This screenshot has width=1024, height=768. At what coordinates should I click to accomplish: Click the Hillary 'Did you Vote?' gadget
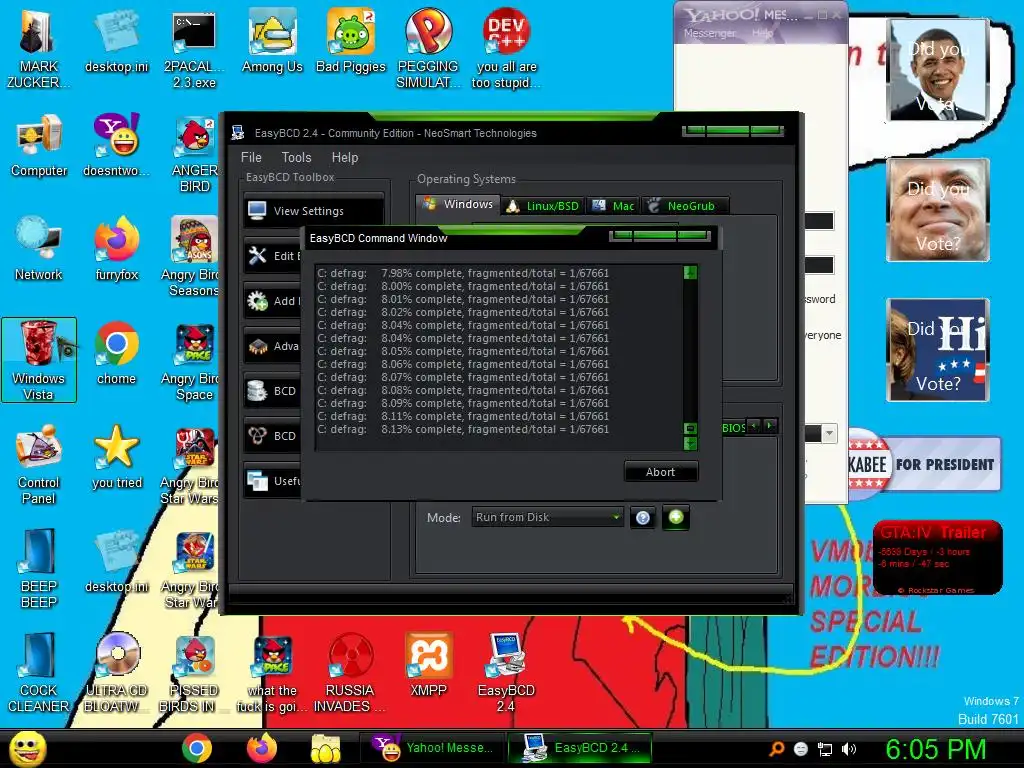pyautogui.click(x=937, y=350)
